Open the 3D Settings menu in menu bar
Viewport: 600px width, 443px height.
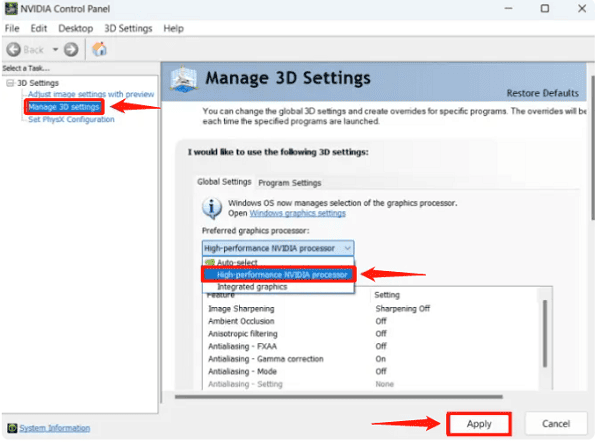(x=130, y=28)
